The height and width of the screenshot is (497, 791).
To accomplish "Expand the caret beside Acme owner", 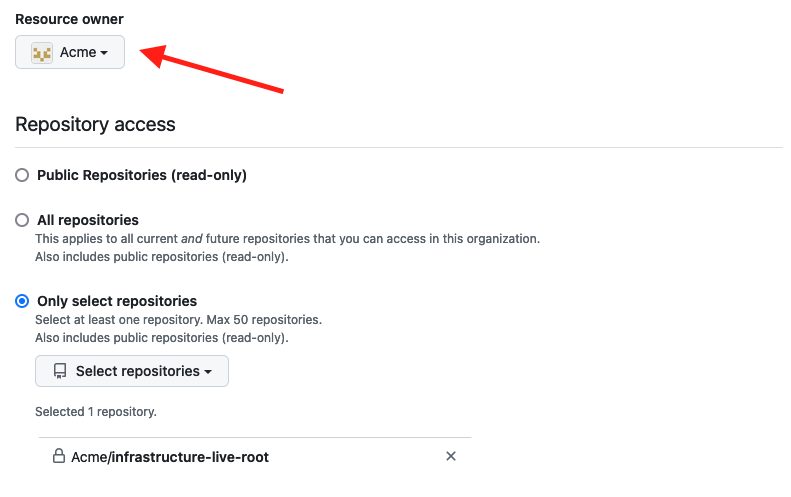I will pos(104,53).
